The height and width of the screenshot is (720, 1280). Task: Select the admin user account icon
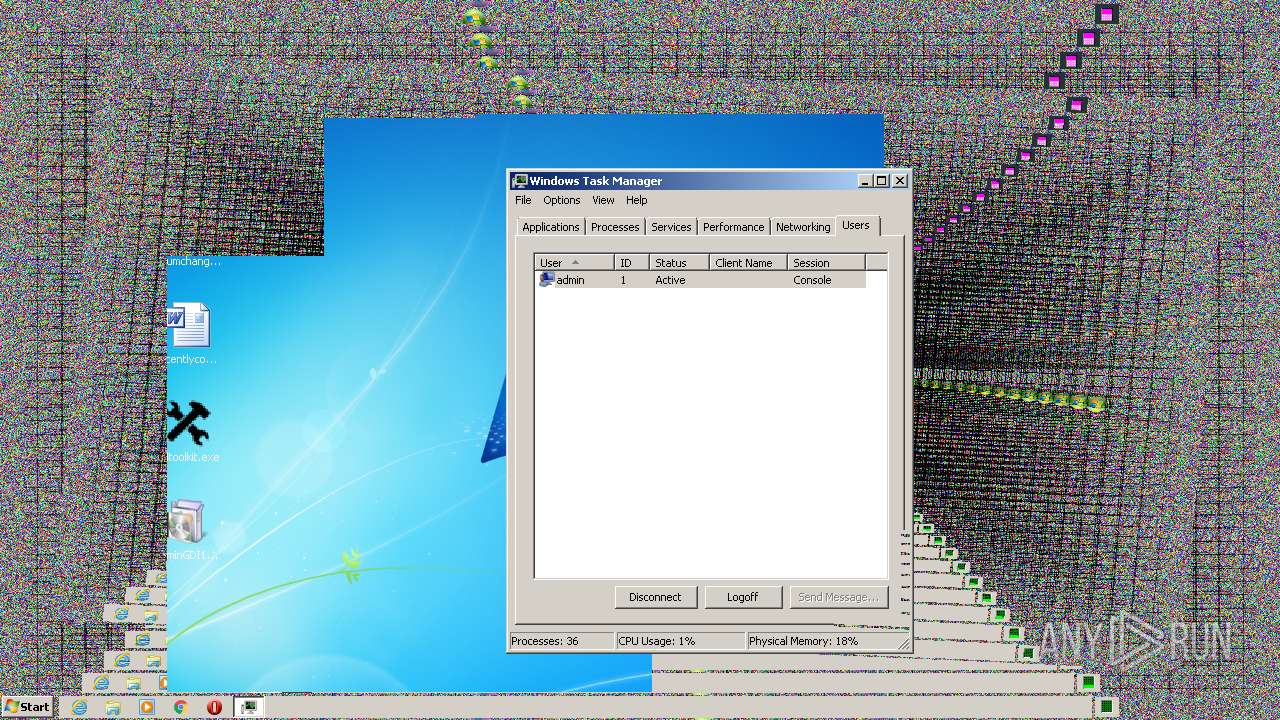coord(546,280)
